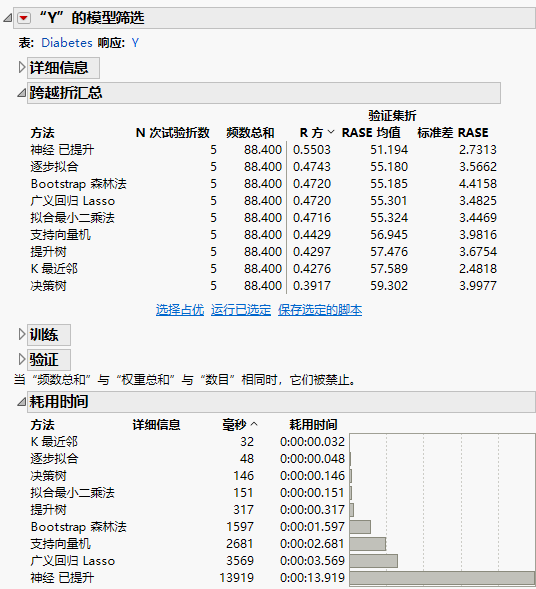Viewport: 536px width, 589px height.
Task: Click the 耗用时间 column header
Action: pos(313,425)
